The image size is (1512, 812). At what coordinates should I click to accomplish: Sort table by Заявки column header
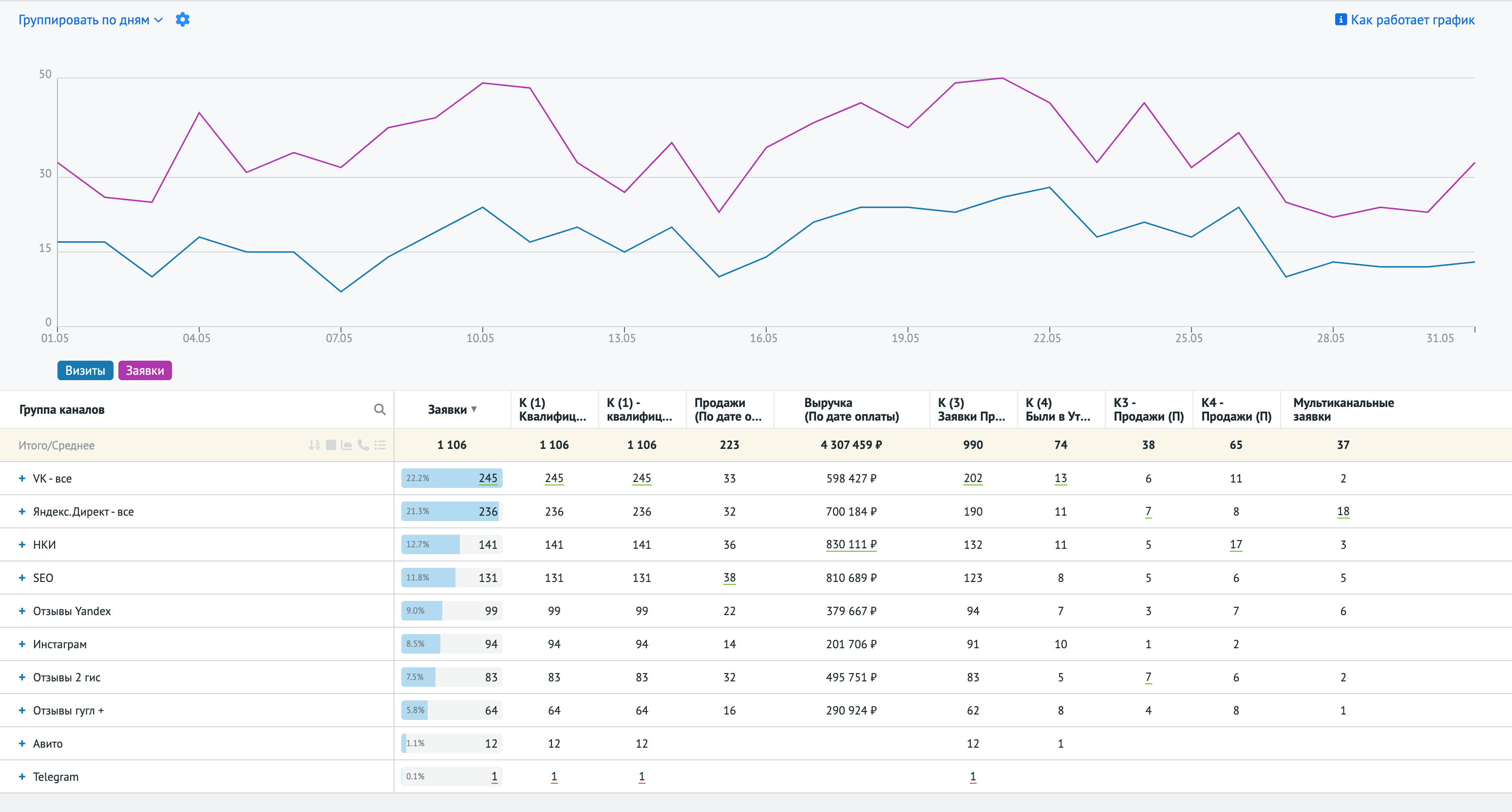447,409
